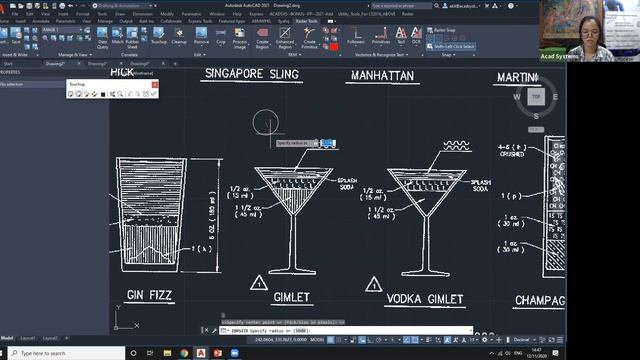Click the command line input field
Screen dimensions: 640x360
pos(347,331)
